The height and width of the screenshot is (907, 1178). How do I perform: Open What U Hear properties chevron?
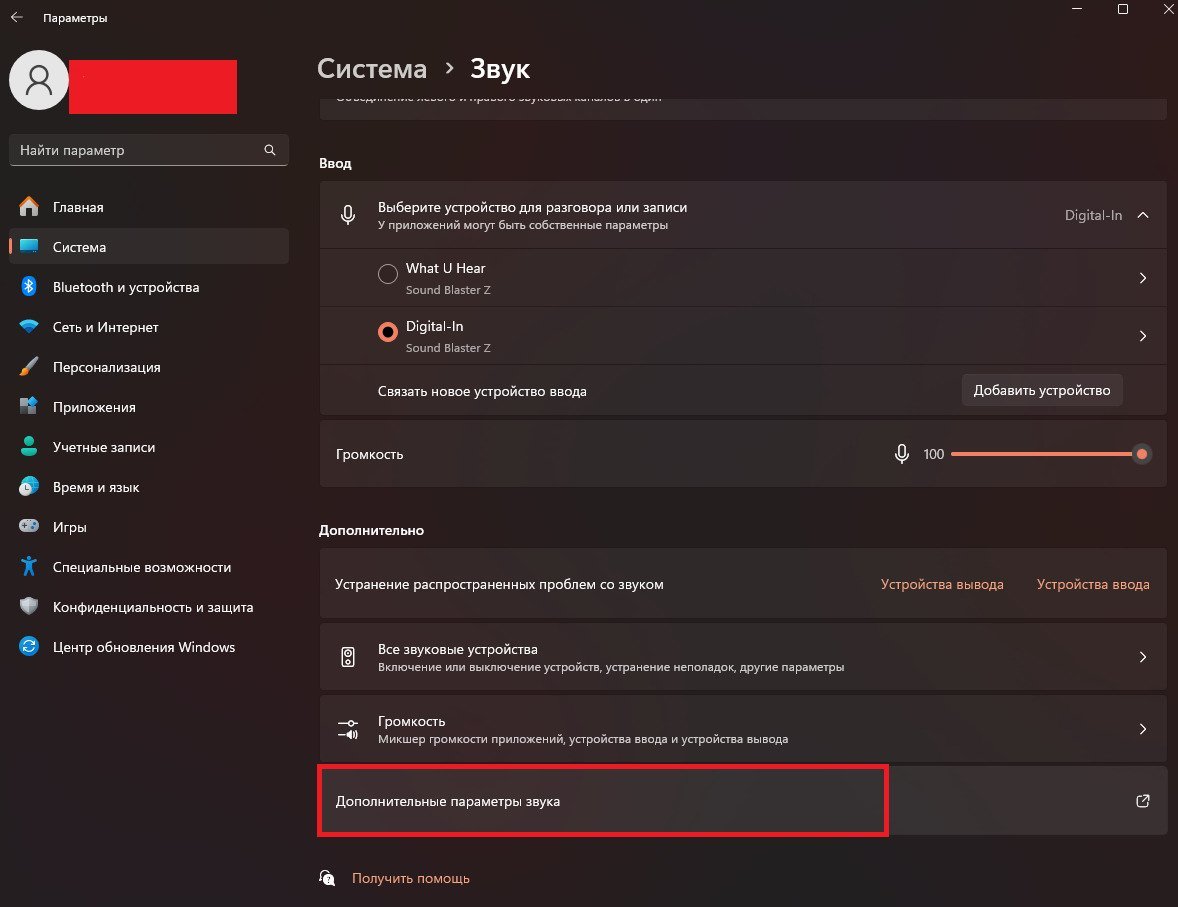tap(1143, 278)
